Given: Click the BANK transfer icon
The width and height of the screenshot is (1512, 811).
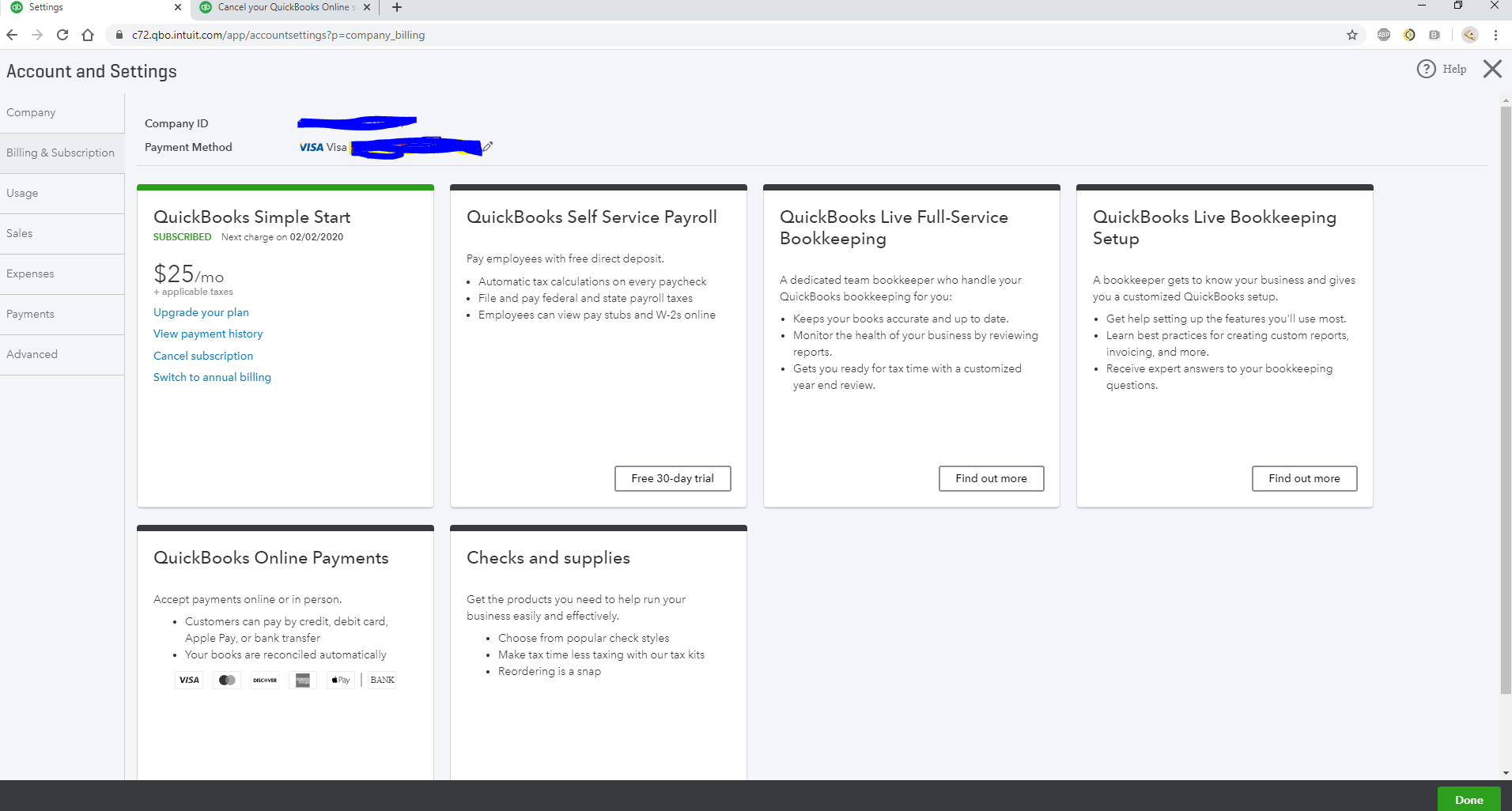Looking at the screenshot, I should [x=382, y=680].
